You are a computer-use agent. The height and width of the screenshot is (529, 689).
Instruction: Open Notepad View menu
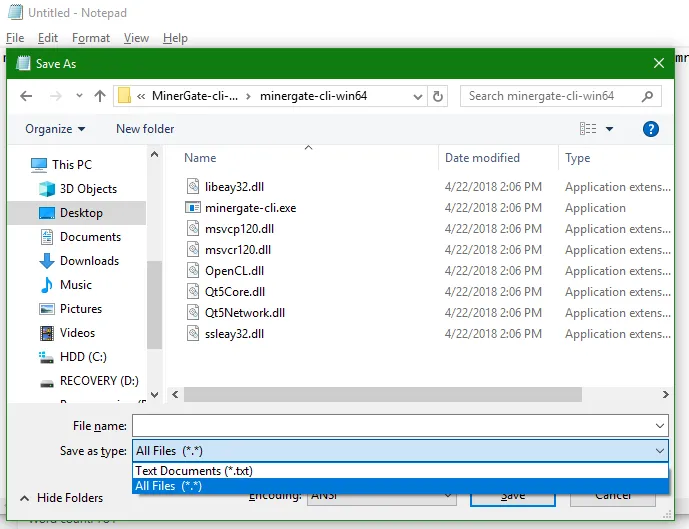136,38
